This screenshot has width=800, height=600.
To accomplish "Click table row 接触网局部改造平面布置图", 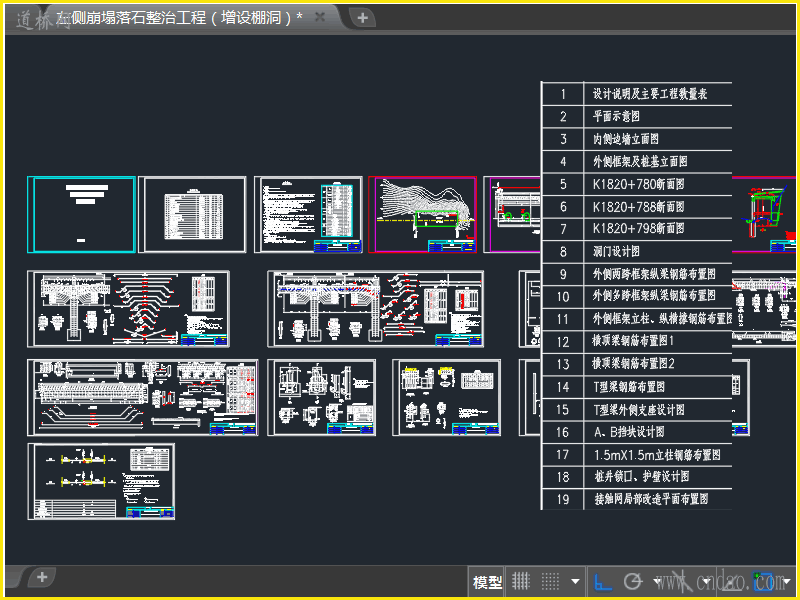I will coord(637,499).
